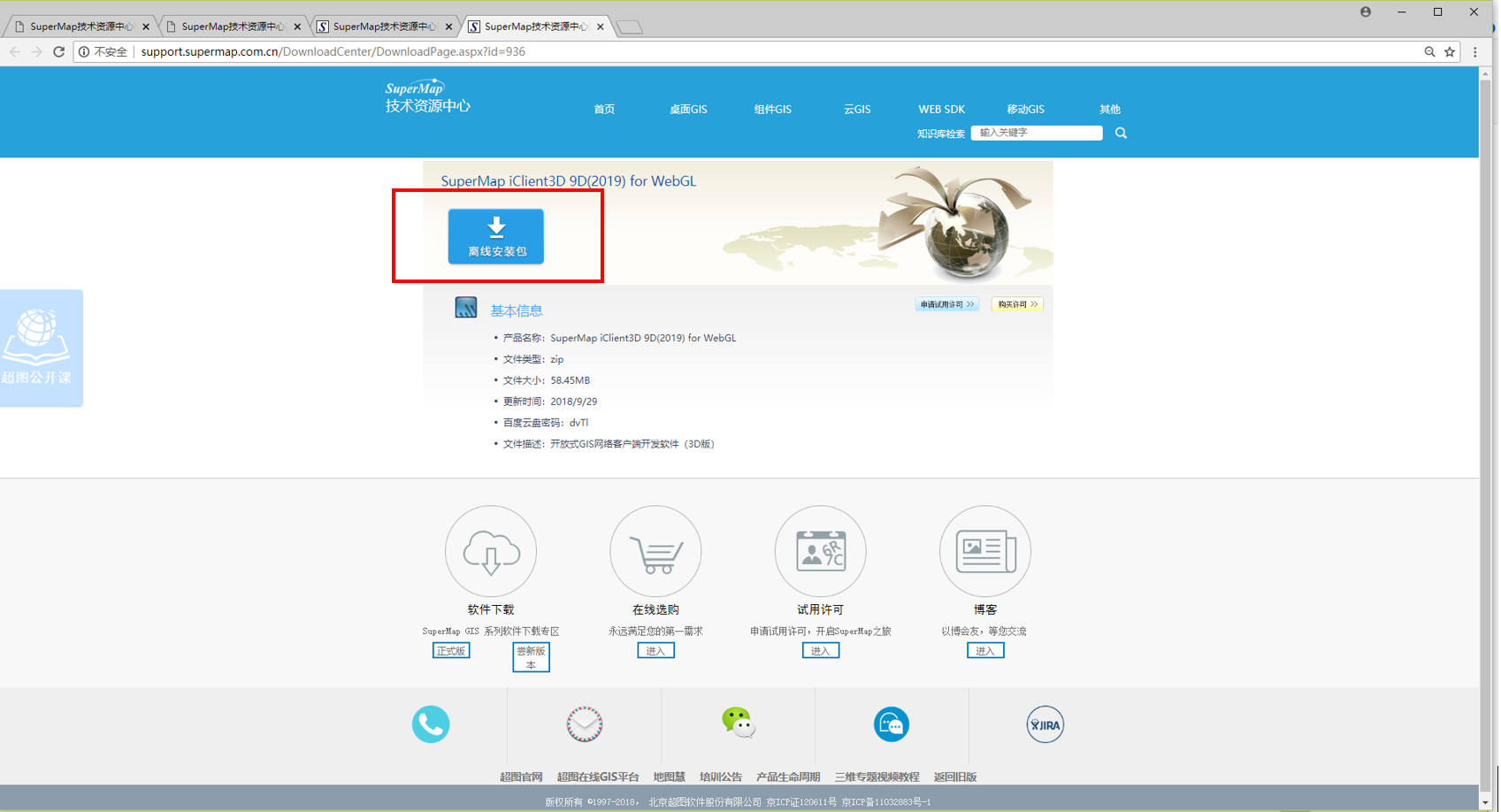Click the 博客 newspaper icon

point(985,551)
